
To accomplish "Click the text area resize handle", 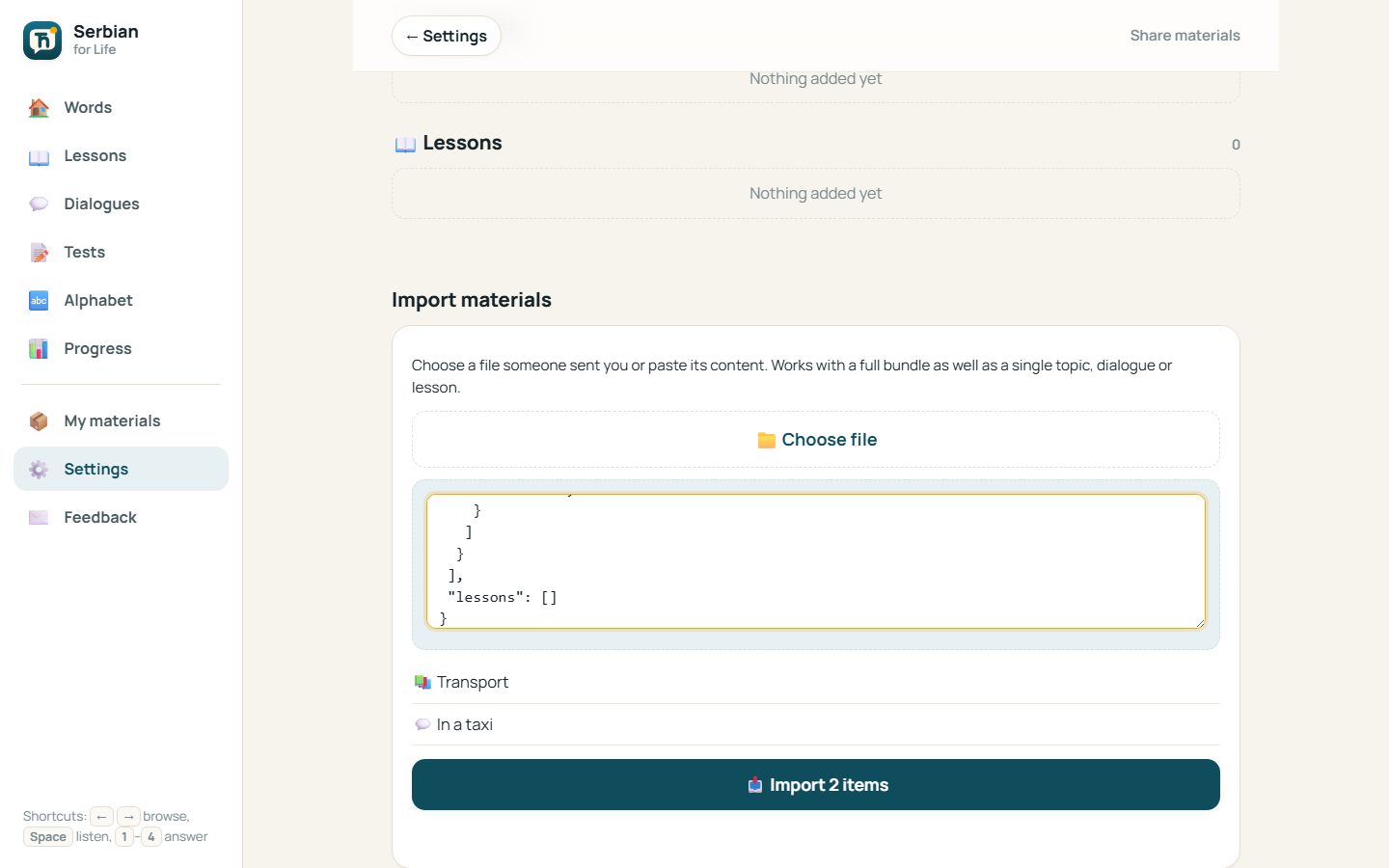I will pyautogui.click(x=1199, y=622).
